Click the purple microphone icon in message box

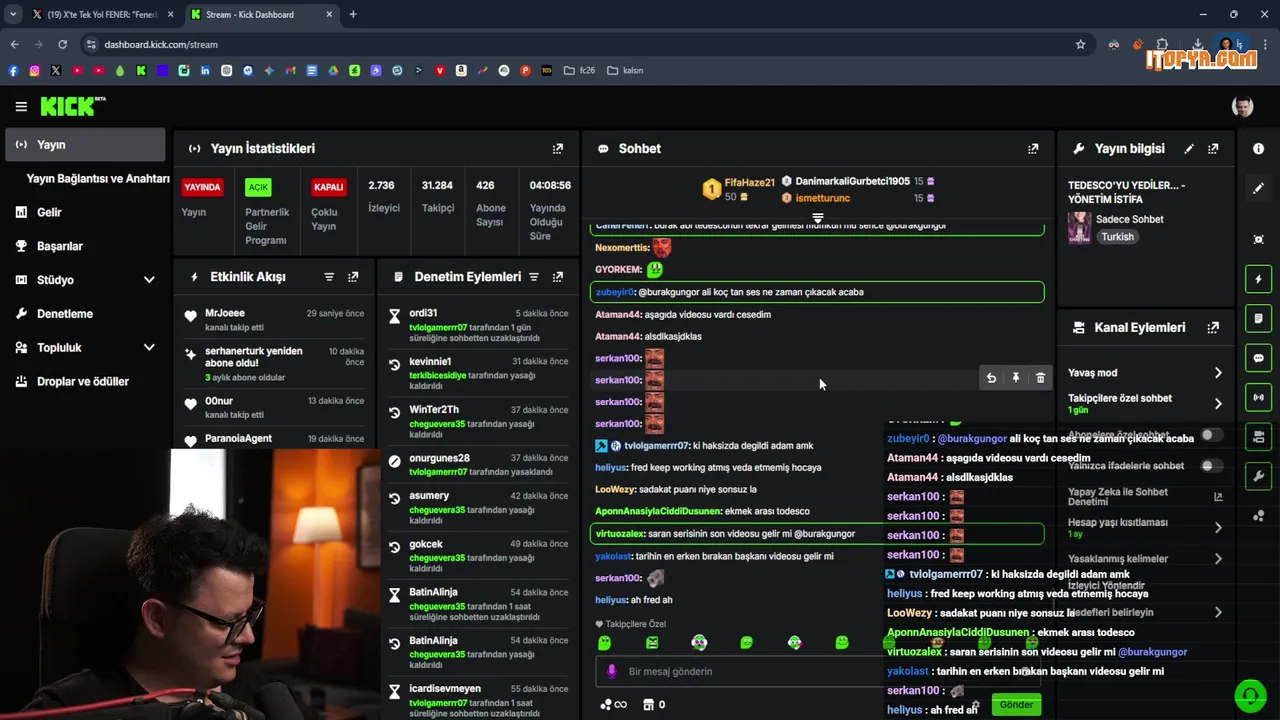612,671
